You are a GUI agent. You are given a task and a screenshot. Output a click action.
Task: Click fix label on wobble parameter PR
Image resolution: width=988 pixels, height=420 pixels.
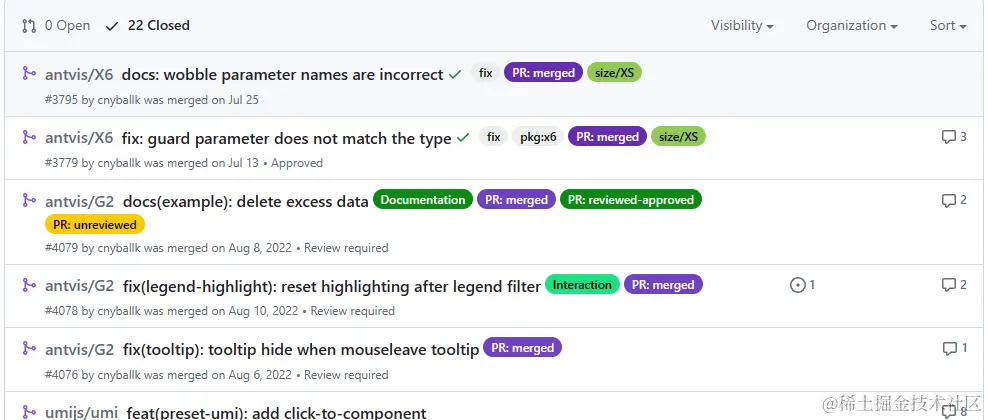[485, 72]
